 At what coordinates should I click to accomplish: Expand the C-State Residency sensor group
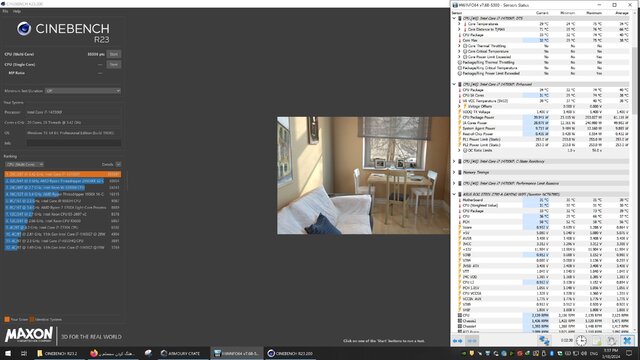[454, 161]
